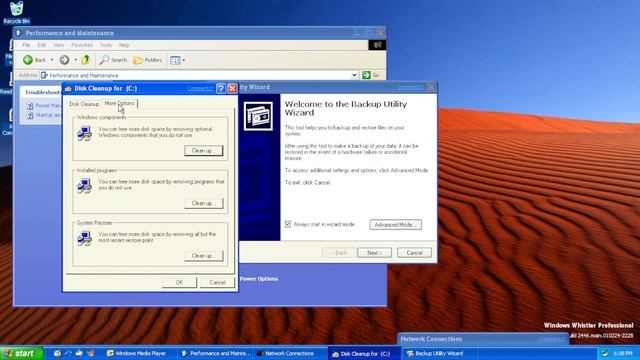Click the Forward arrow in explorer toolbar

tap(64, 60)
